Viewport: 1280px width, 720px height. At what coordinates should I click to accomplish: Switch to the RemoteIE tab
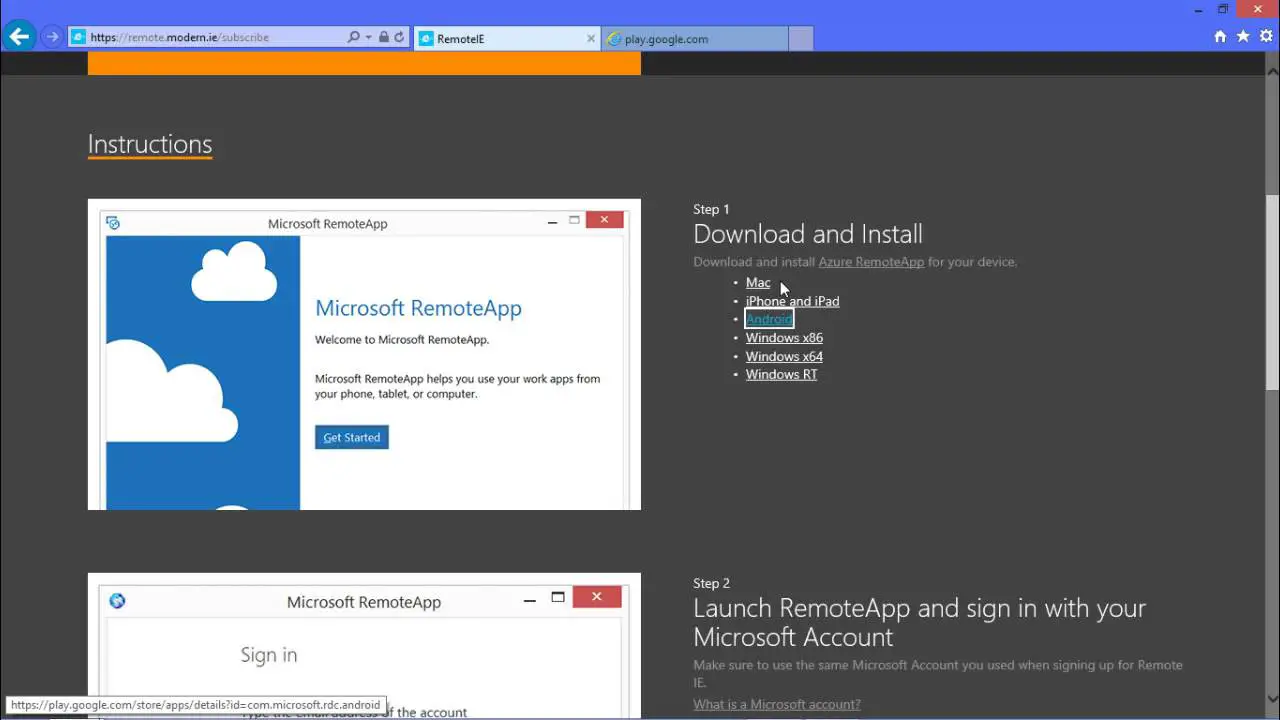(500, 38)
